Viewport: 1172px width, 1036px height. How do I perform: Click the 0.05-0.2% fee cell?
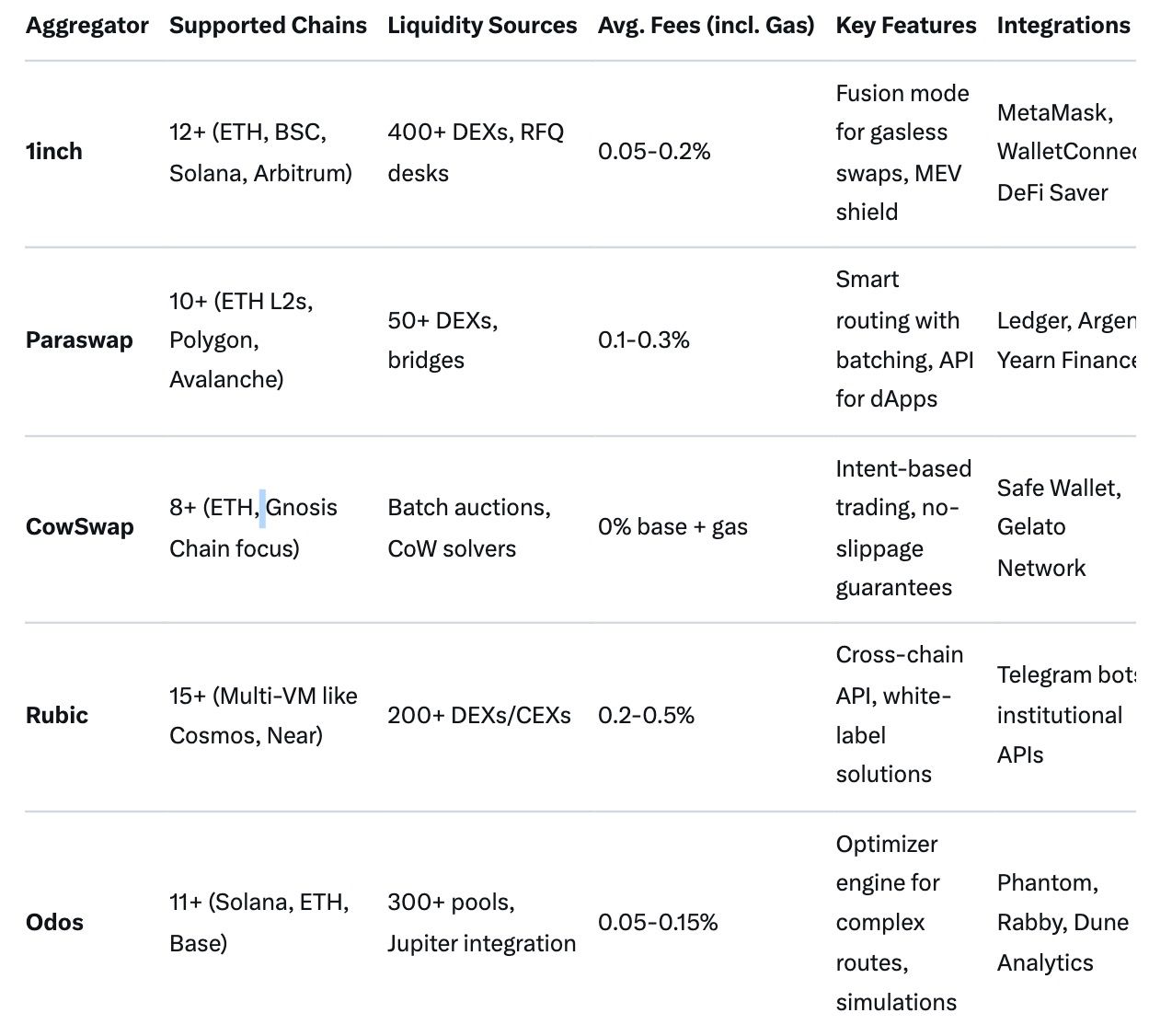(x=654, y=152)
